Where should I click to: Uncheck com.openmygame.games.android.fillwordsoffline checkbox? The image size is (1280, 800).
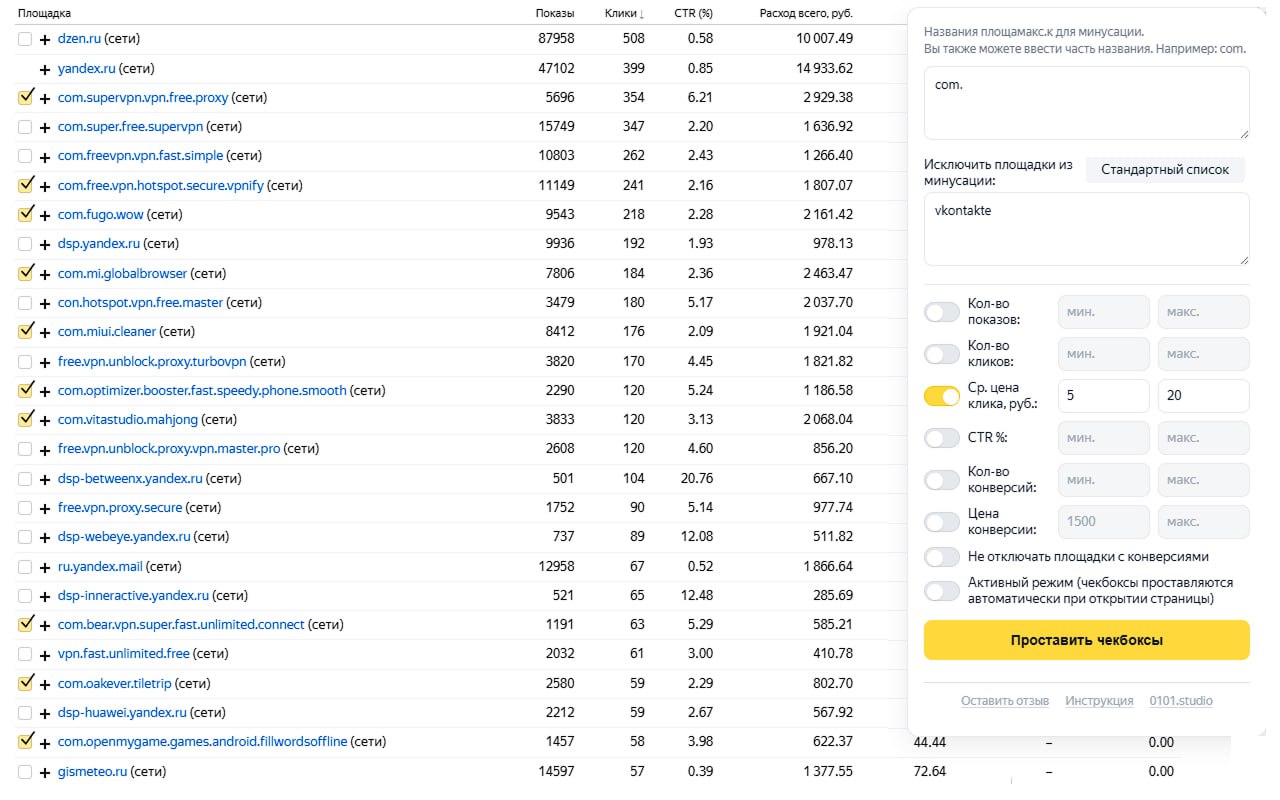pos(25,742)
